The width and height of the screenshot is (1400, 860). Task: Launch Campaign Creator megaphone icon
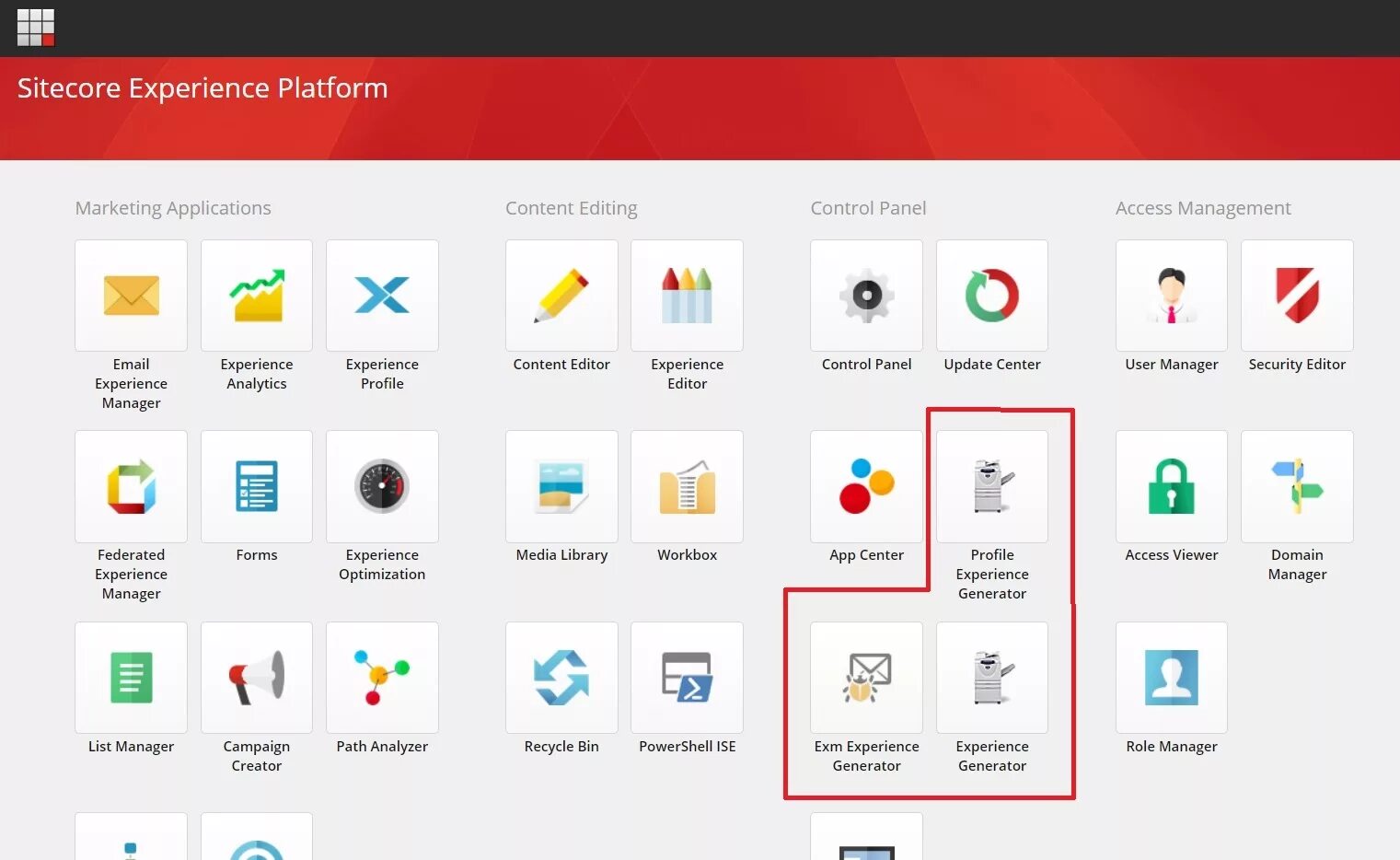257,678
